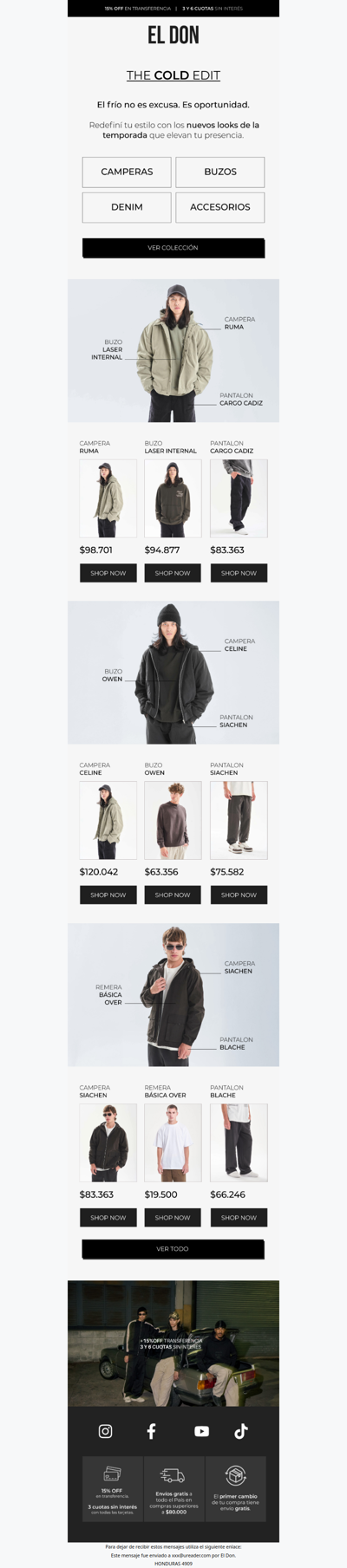Shop now for Campera Ruma at $98.701
Image resolution: width=347 pixels, height=1568 pixels.
108,573
